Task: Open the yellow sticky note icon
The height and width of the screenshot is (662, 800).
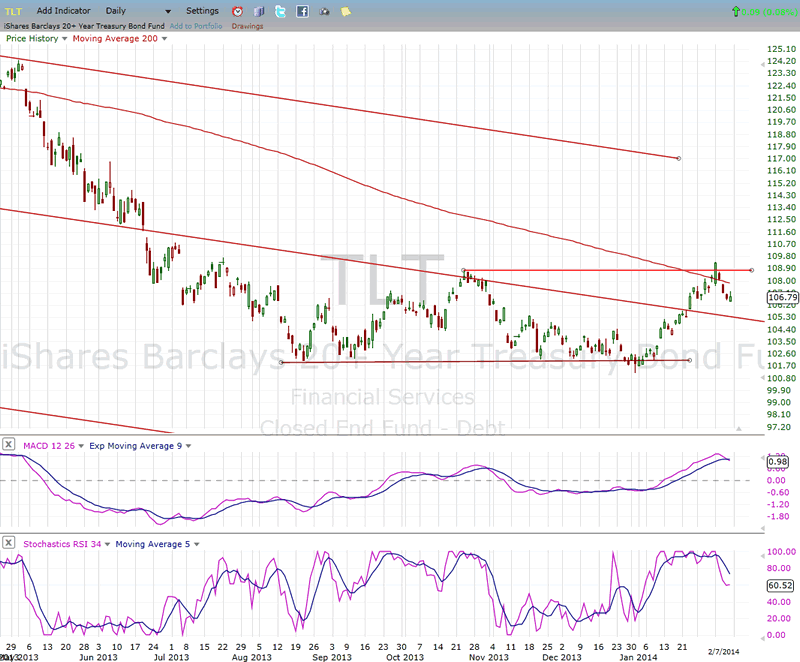Action: tap(345, 11)
